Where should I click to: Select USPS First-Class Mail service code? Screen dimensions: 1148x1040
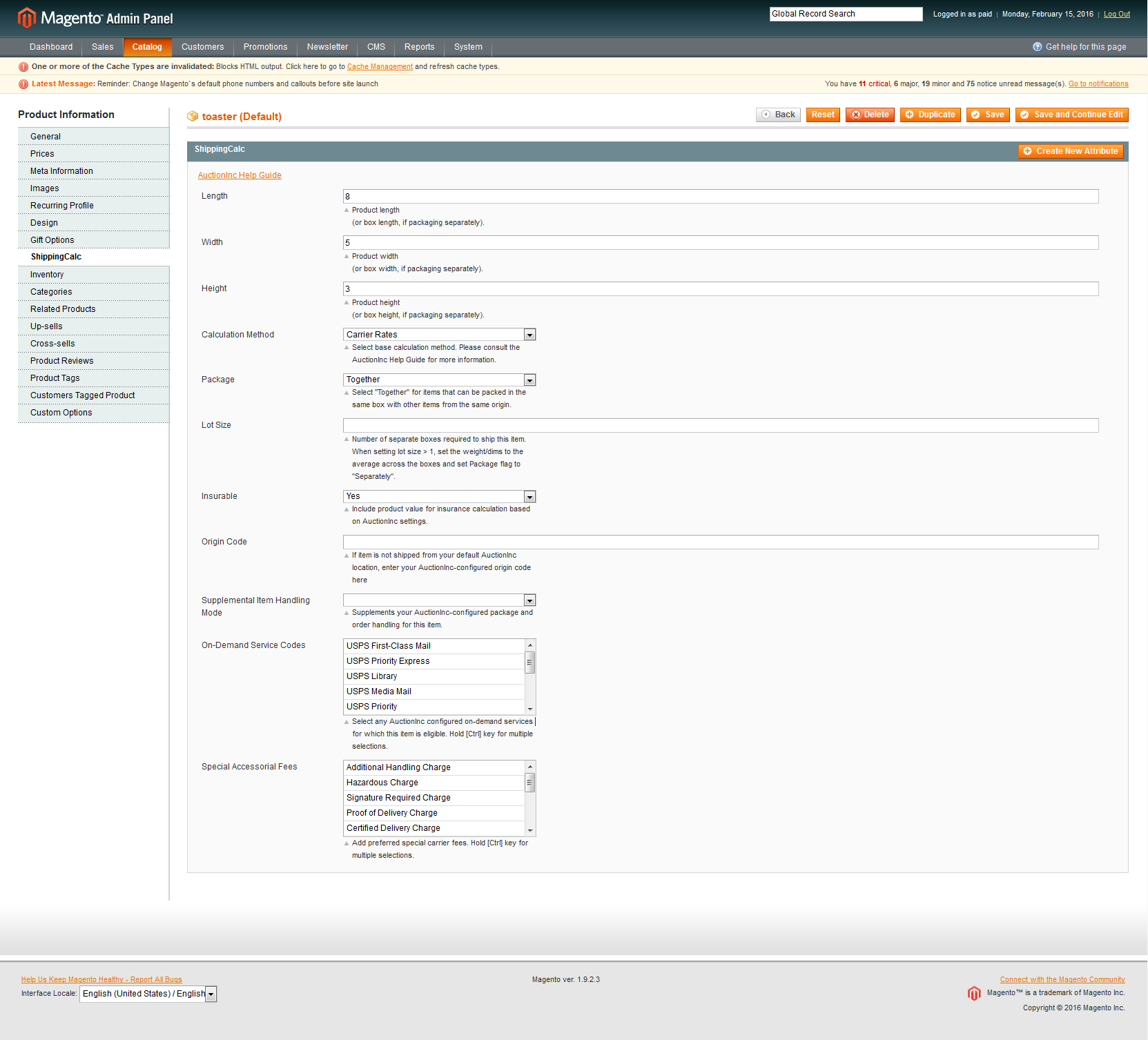coord(434,646)
